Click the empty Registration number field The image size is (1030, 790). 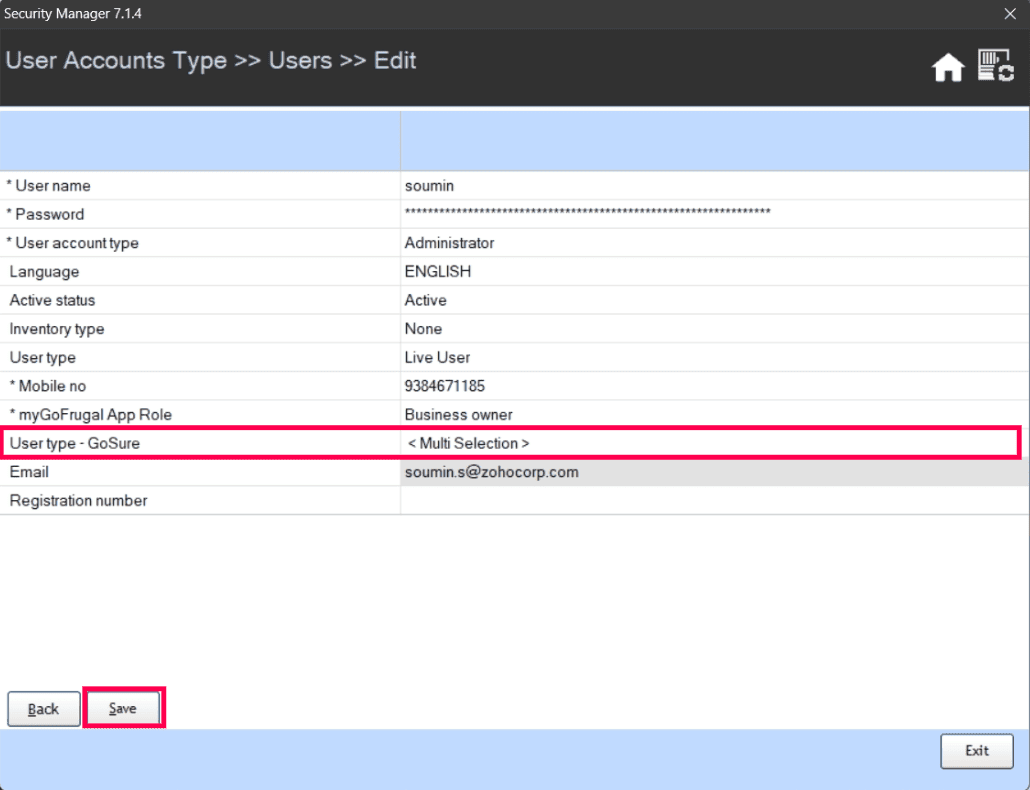point(715,501)
